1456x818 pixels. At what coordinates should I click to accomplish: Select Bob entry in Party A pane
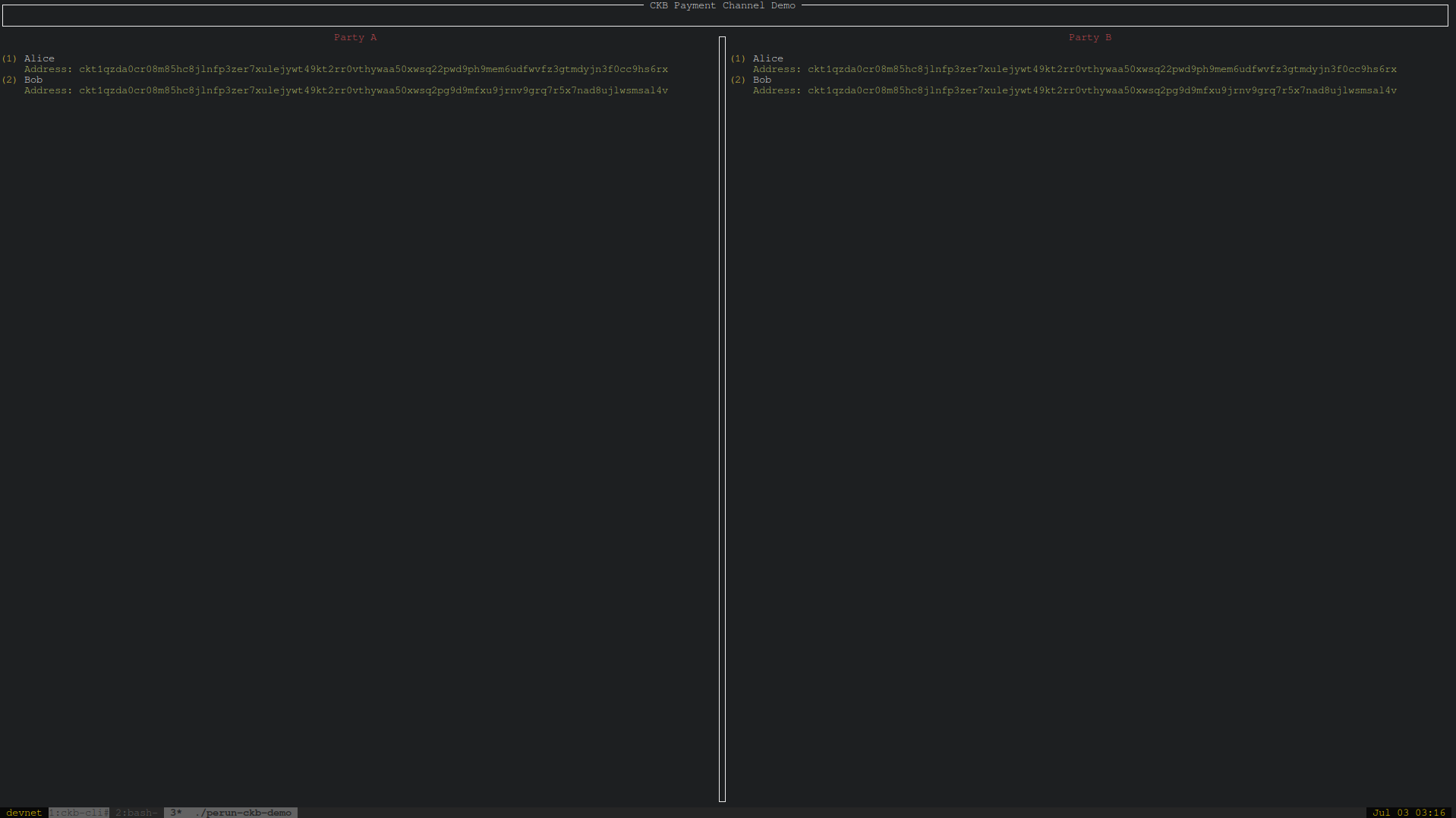(33, 80)
